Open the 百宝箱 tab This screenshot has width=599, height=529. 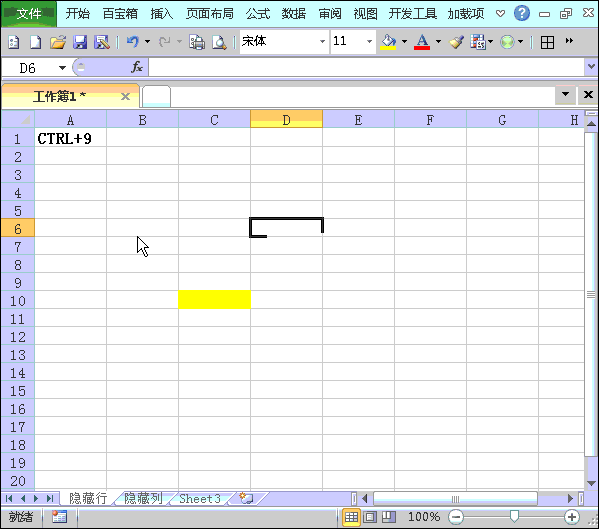click(120, 14)
